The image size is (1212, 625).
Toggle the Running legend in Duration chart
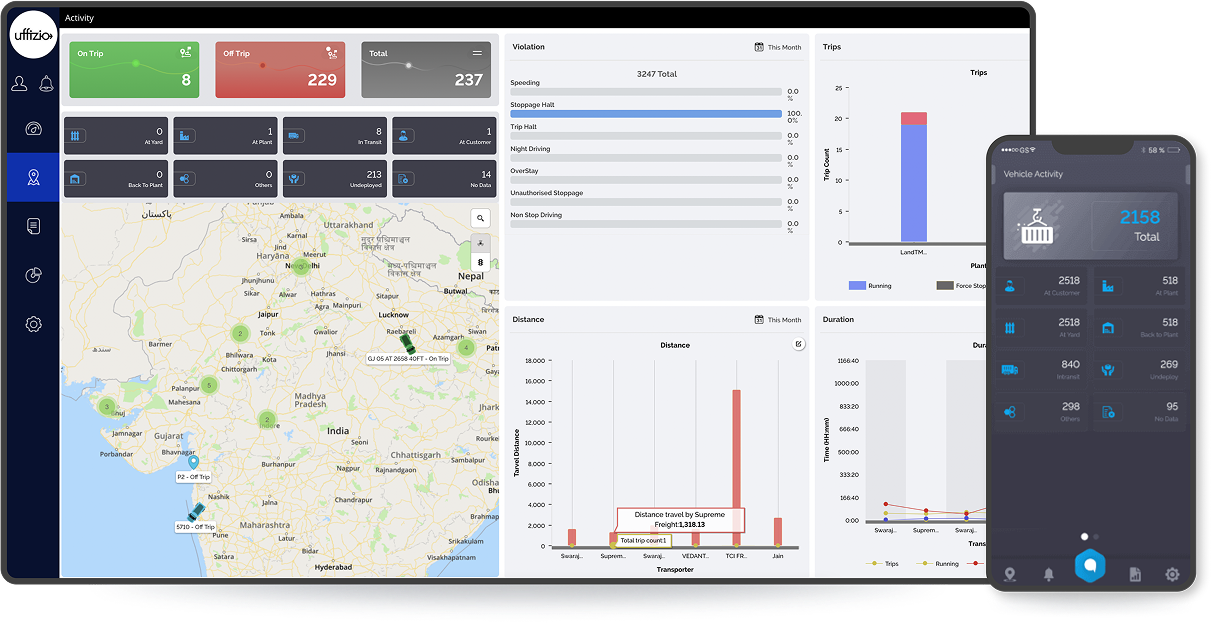[x=937, y=564]
